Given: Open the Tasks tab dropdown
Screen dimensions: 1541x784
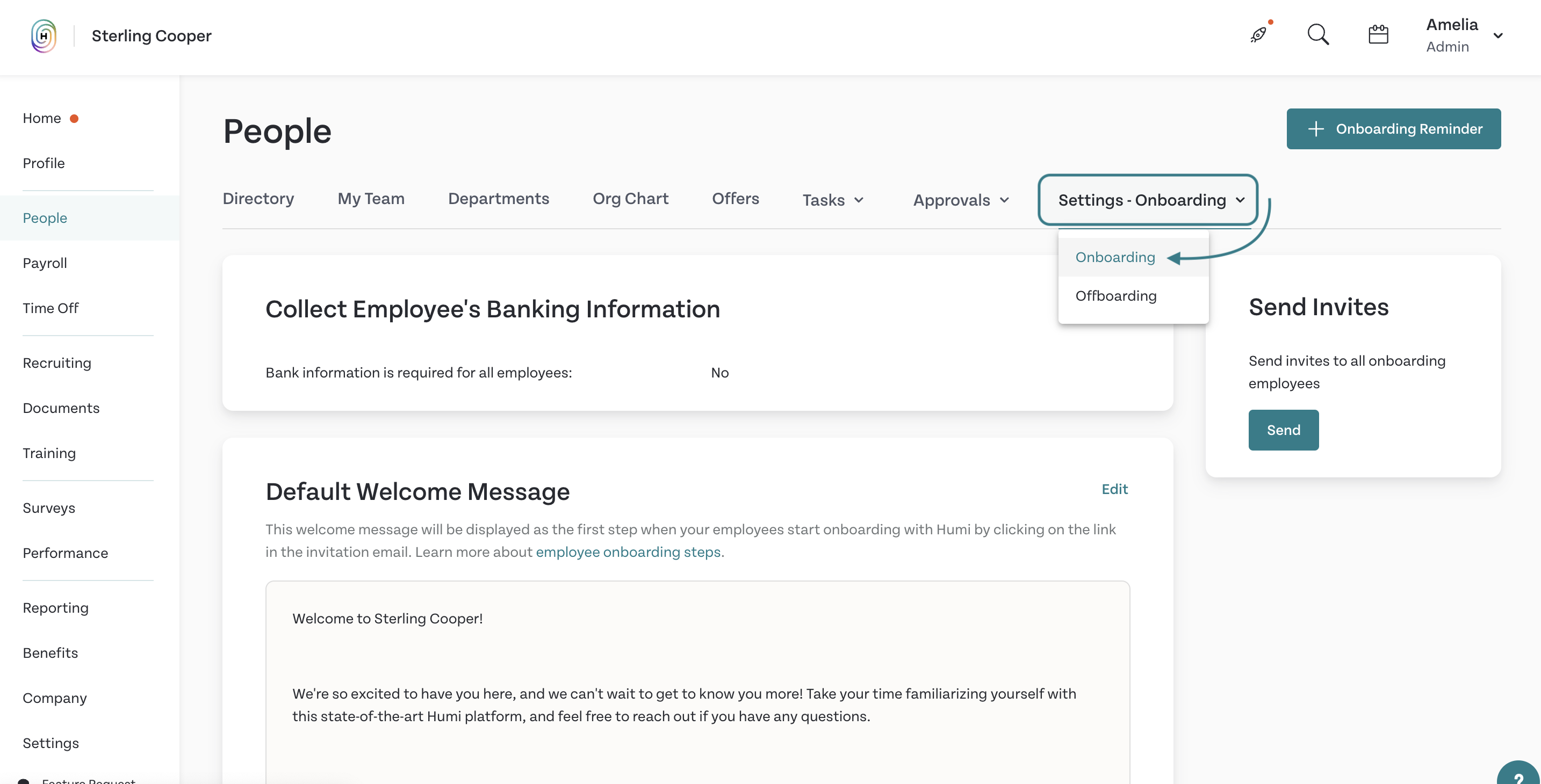Looking at the screenshot, I should [833, 200].
